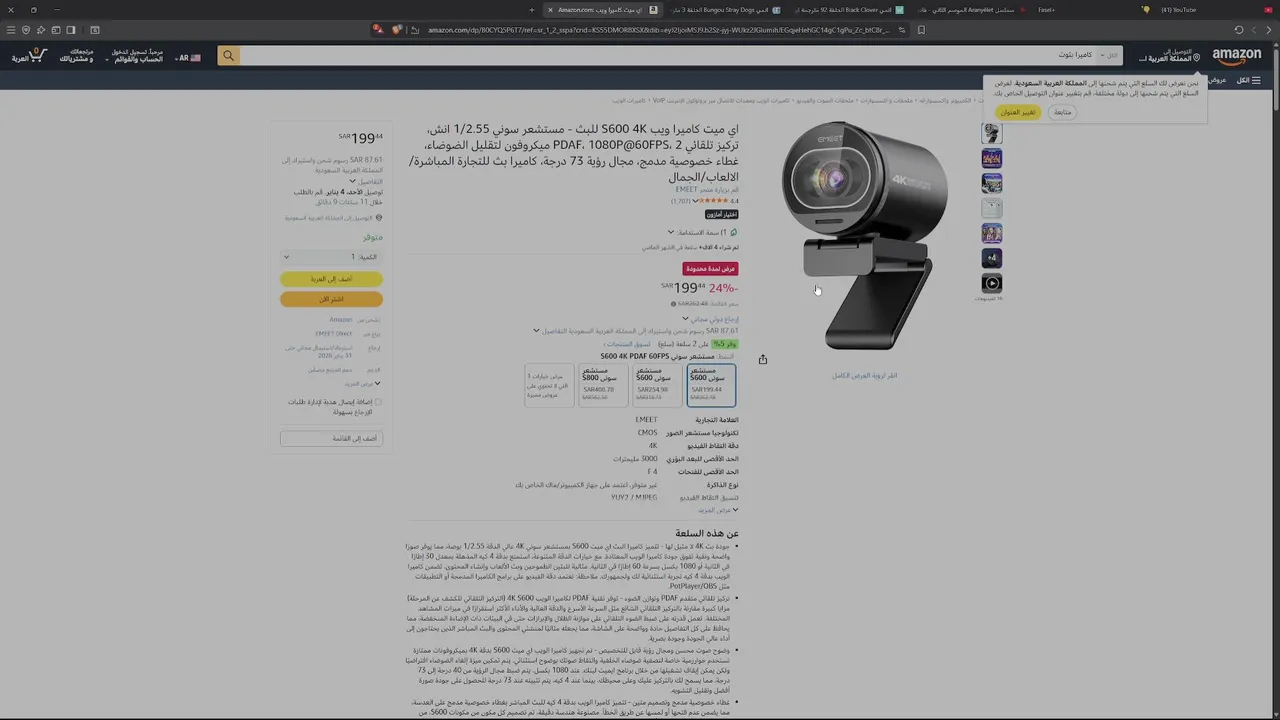The width and height of the screenshot is (1280, 720).
Task: Click the sustainability leaf icon
Action: coord(734,232)
